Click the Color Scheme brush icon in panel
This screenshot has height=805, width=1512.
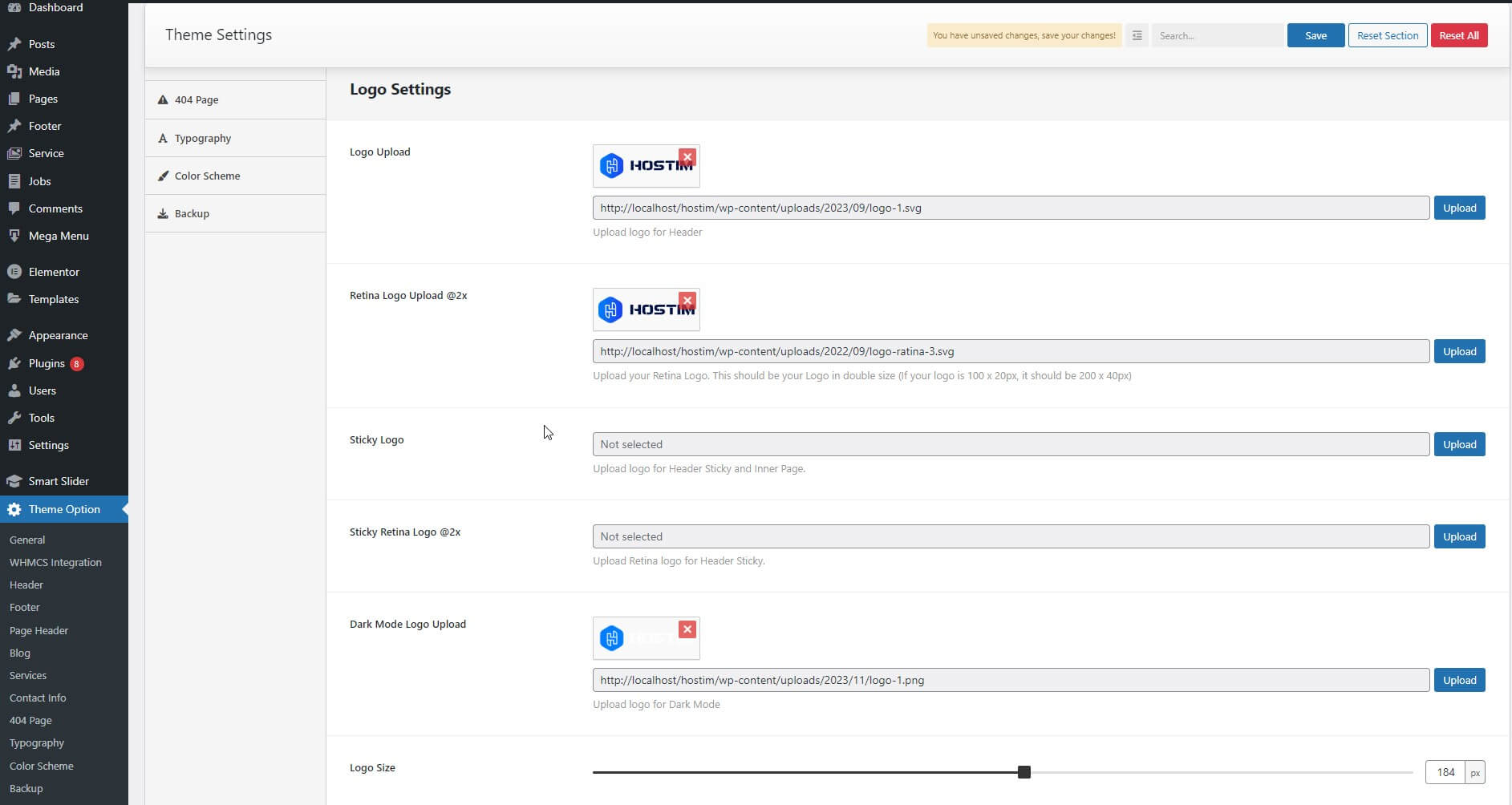[163, 176]
